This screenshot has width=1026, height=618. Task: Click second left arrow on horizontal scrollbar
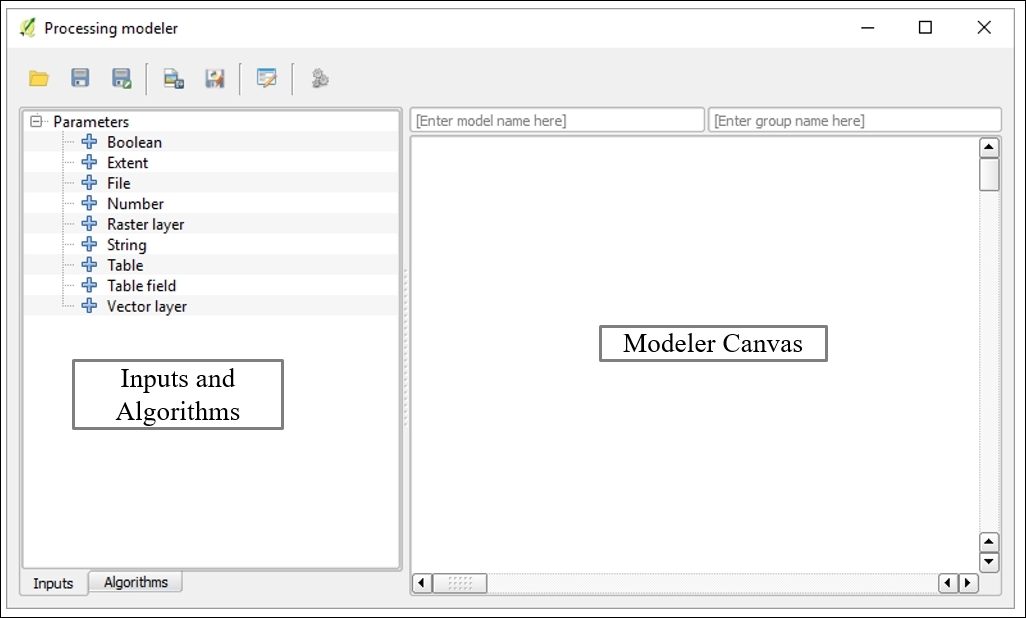pos(948,583)
